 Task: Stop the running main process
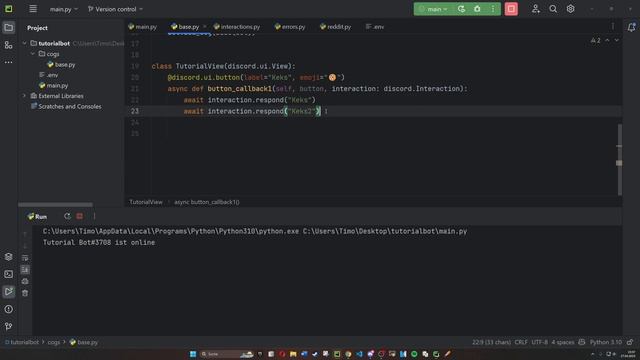coord(511,9)
